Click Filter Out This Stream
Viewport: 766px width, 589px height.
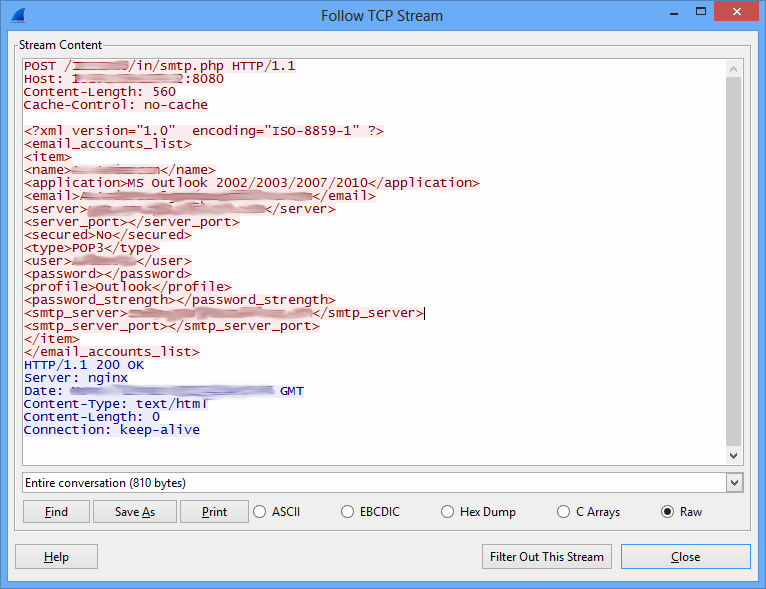click(x=547, y=557)
